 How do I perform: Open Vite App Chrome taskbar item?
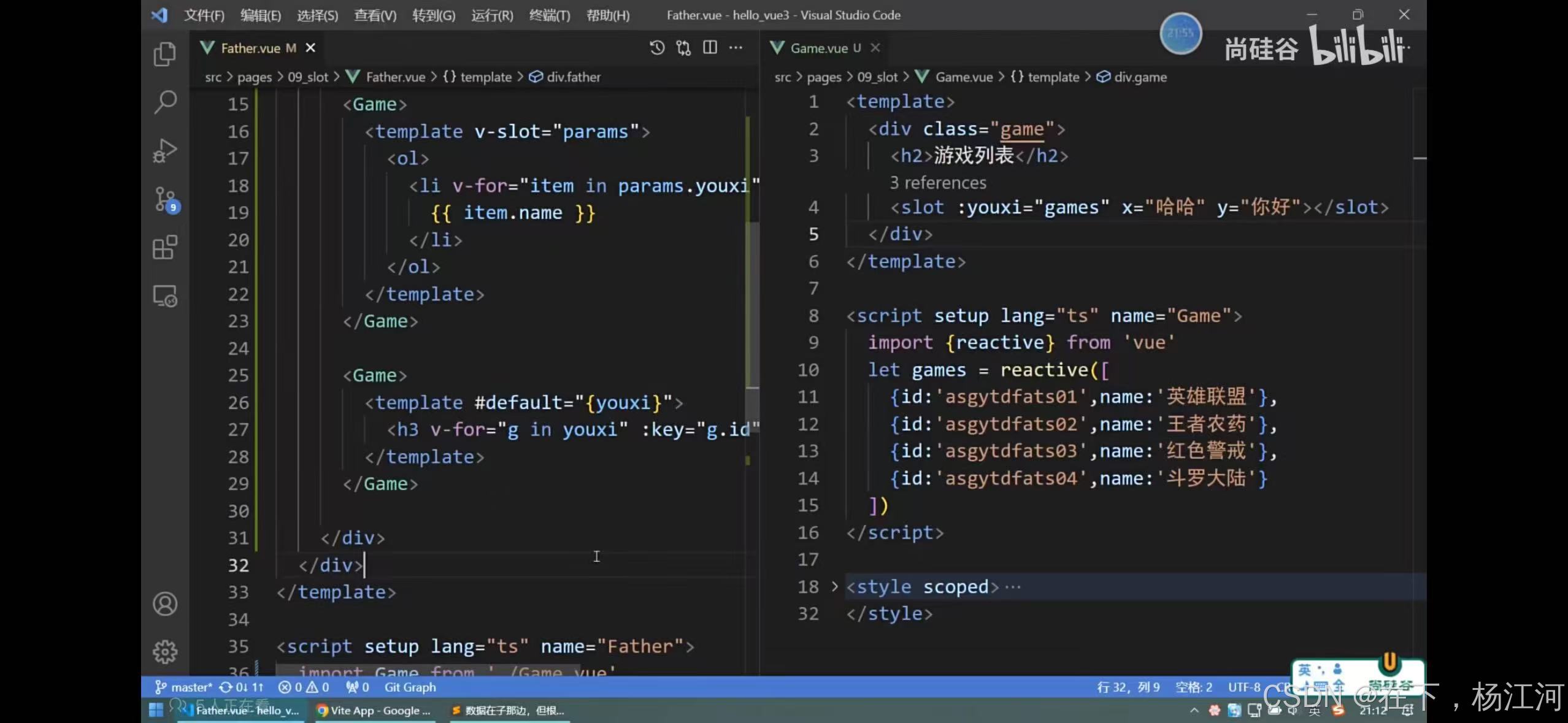(374, 711)
